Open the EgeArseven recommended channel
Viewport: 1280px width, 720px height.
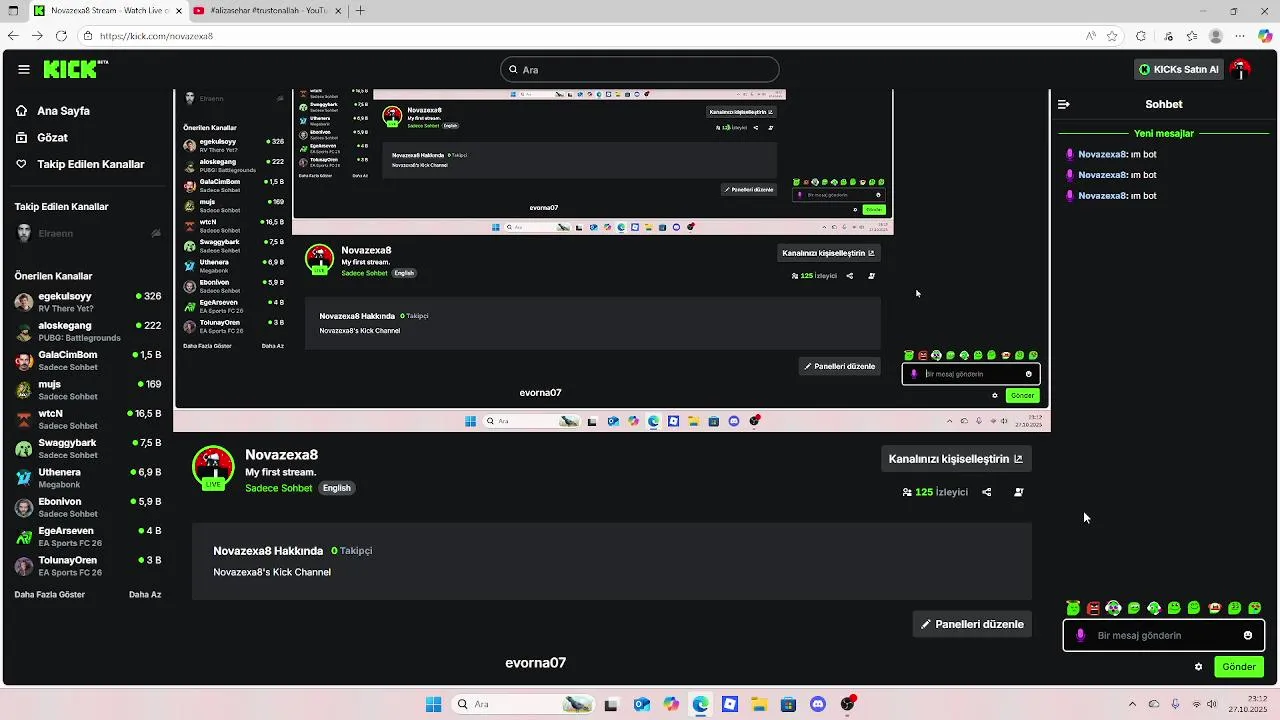tap(88, 536)
